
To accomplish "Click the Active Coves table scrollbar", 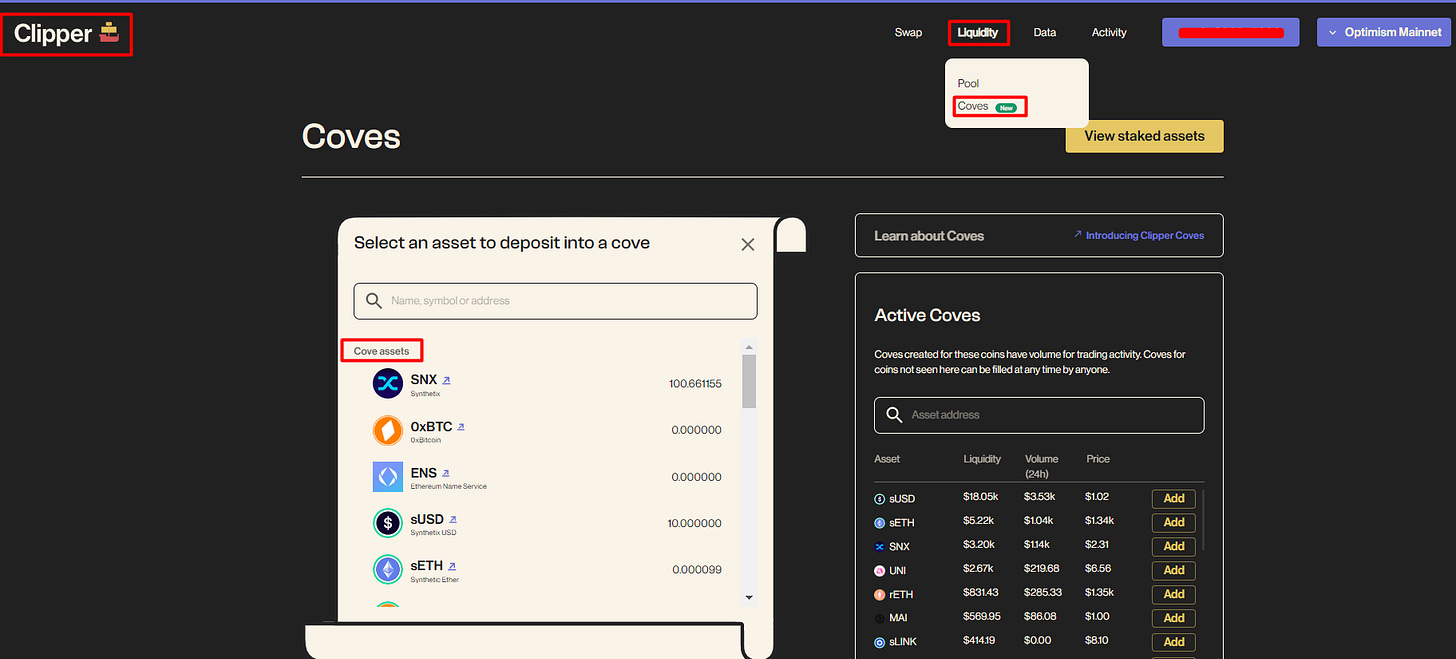I will click(1204, 520).
